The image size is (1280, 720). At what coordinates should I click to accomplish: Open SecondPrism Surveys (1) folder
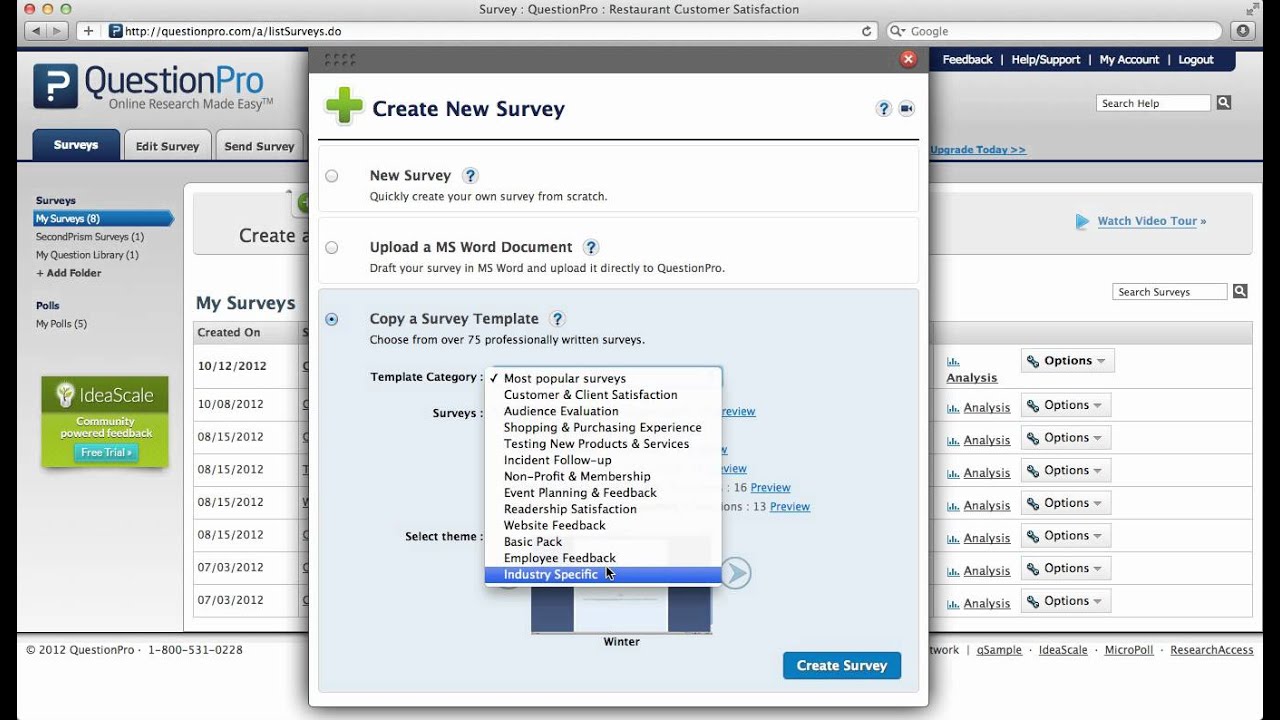click(x=90, y=237)
